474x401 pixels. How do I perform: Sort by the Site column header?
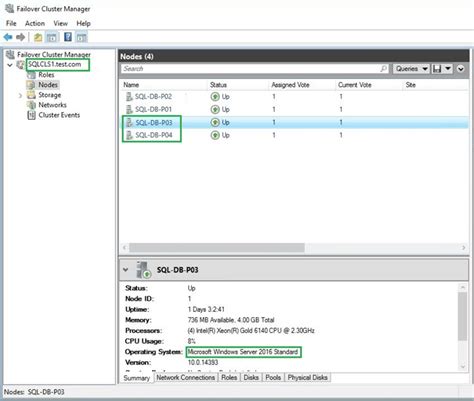411,85
